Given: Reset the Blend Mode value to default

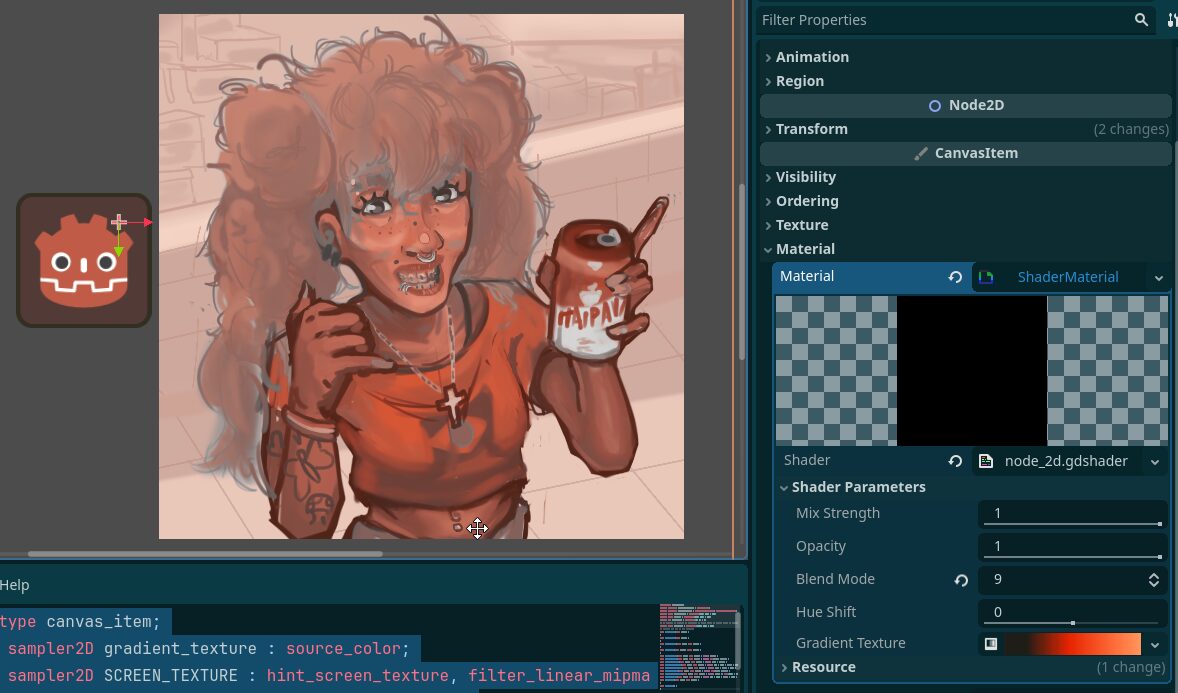Looking at the screenshot, I should [x=961, y=580].
